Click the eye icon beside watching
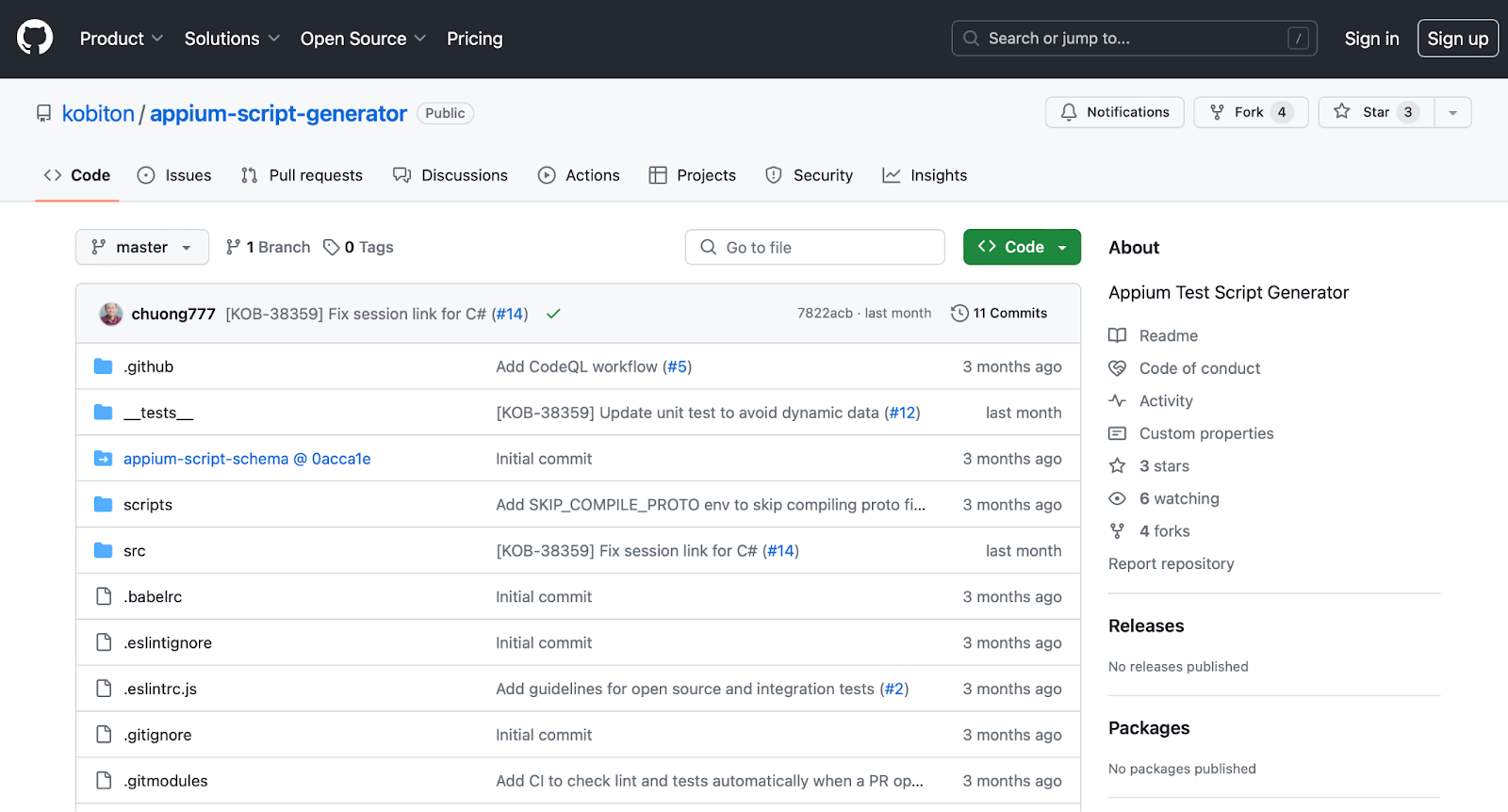 tap(1117, 498)
